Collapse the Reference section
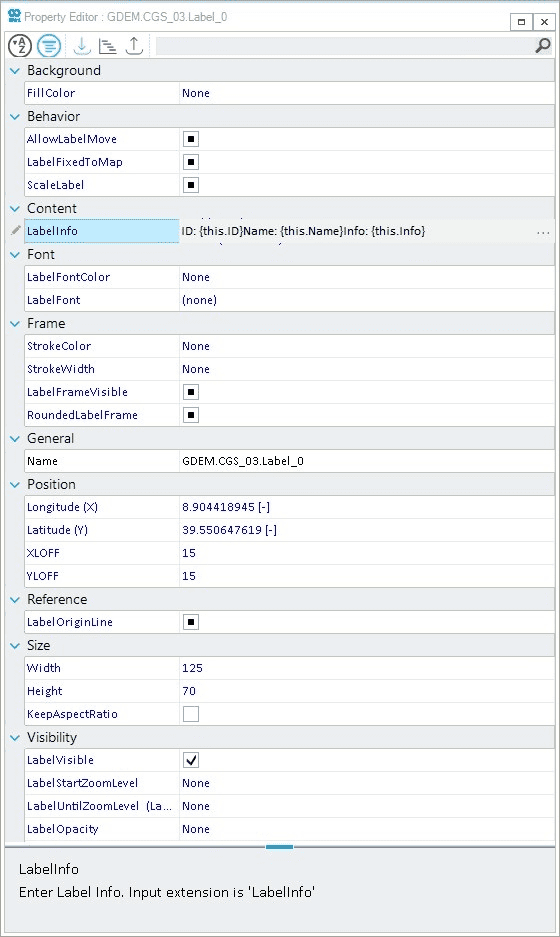The height and width of the screenshot is (937, 560). 15,599
